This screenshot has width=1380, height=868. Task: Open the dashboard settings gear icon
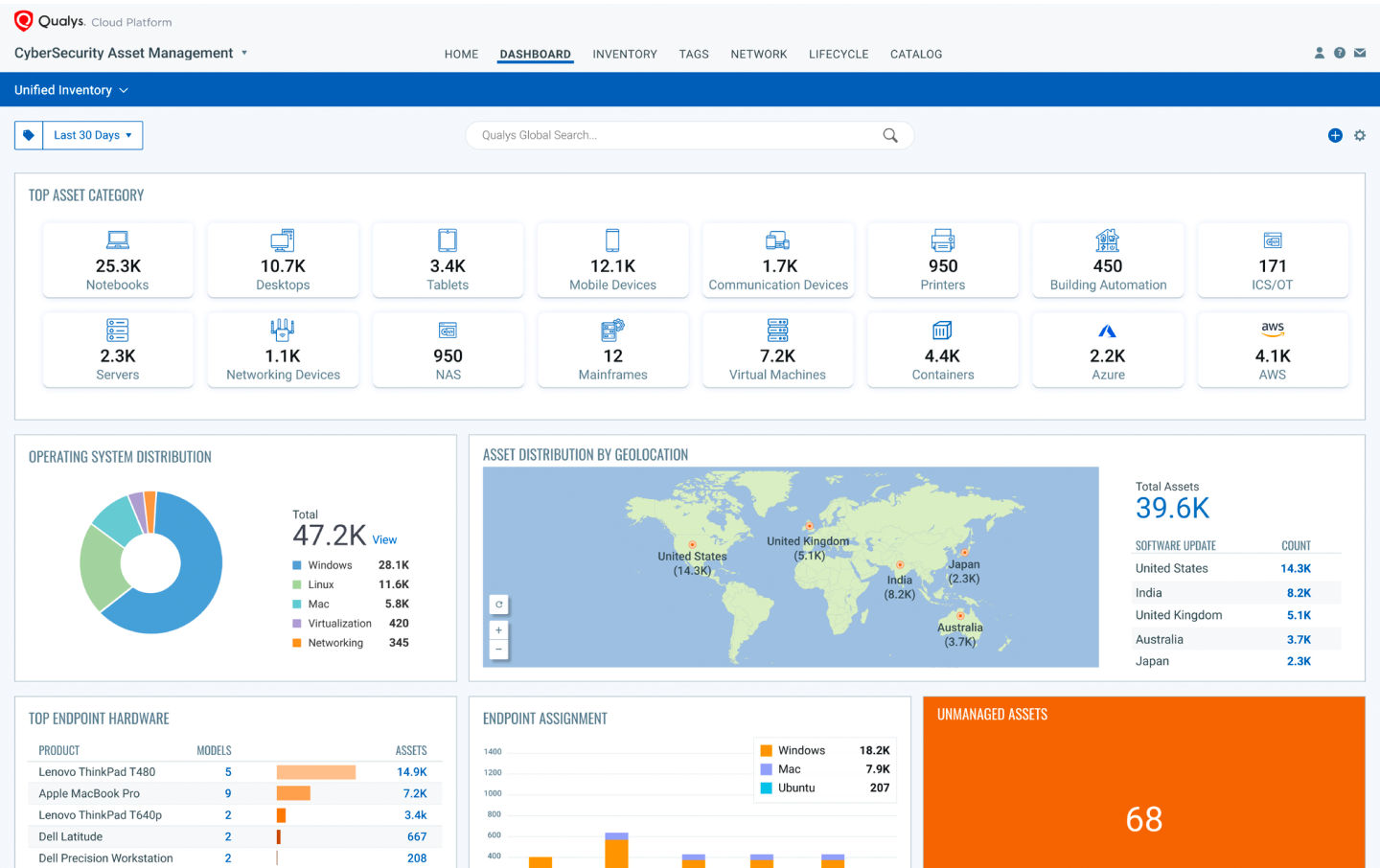pos(1360,135)
